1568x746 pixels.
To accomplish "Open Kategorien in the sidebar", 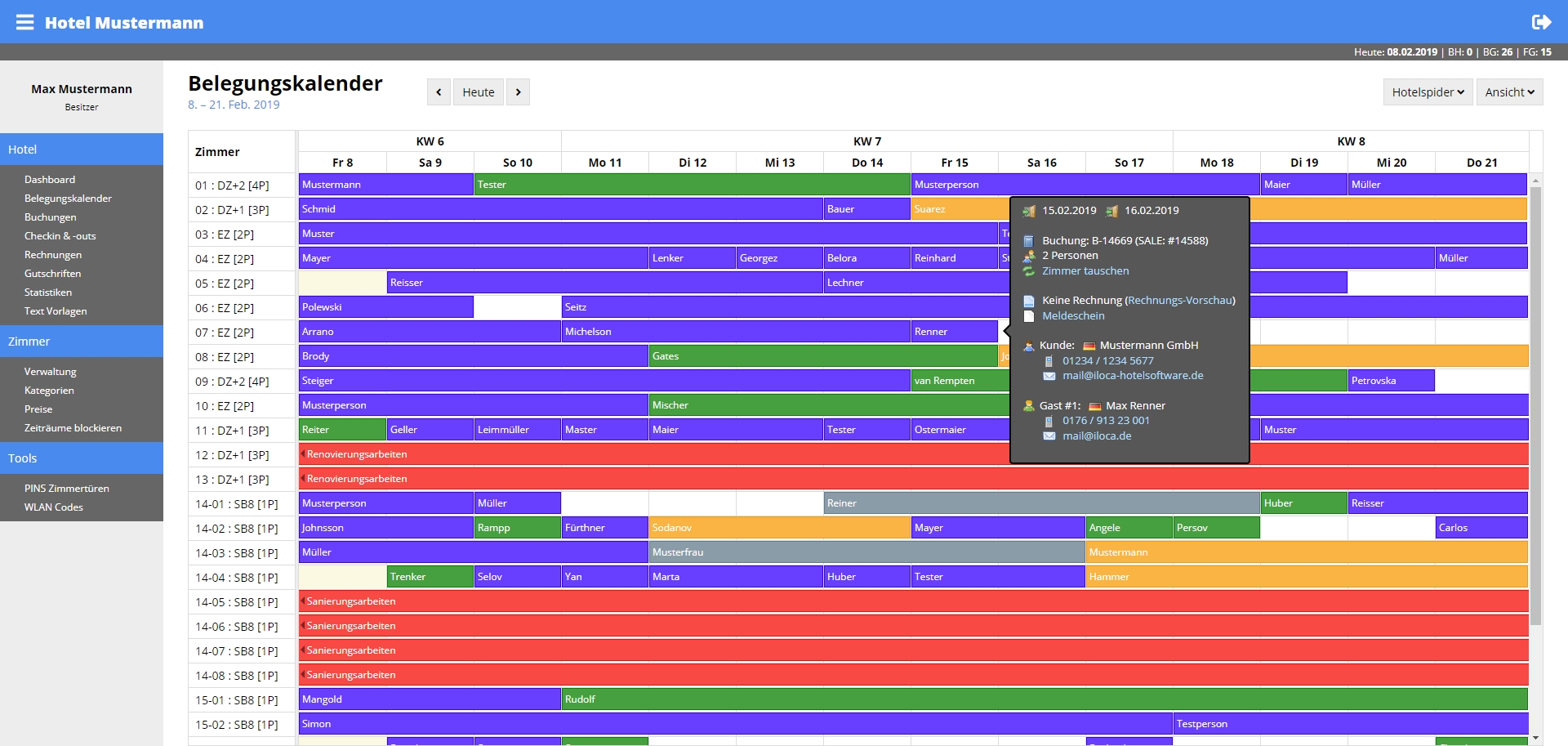I will point(49,391).
